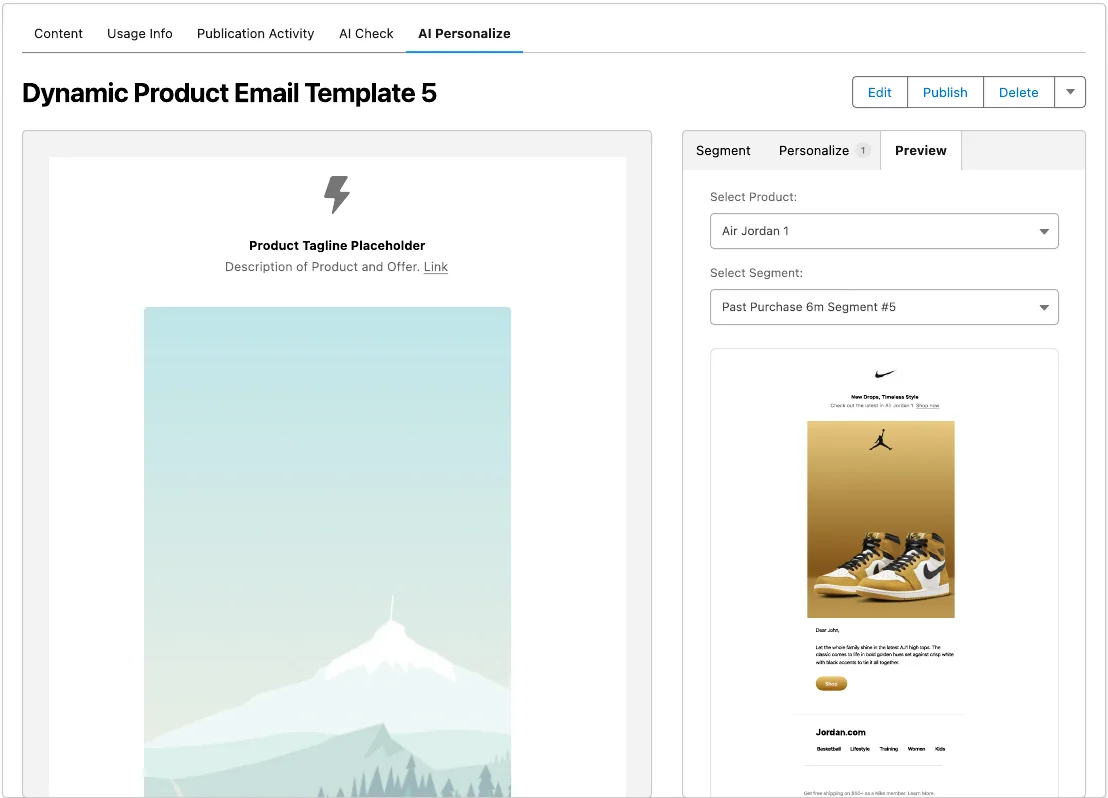Open Publication Activity tab
Image resolution: width=1108 pixels, height=798 pixels.
tap(255, 33)
